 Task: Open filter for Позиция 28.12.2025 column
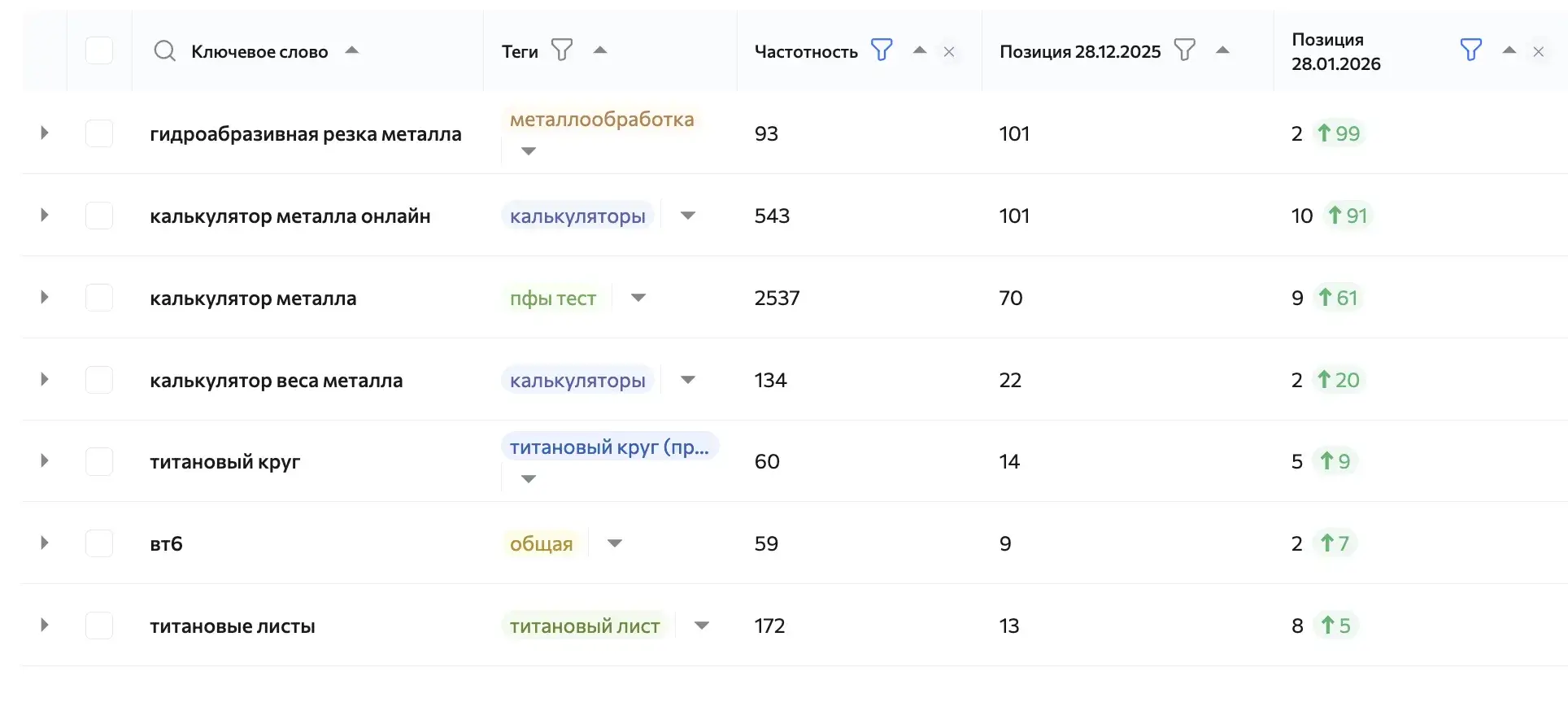(1185, 50)
